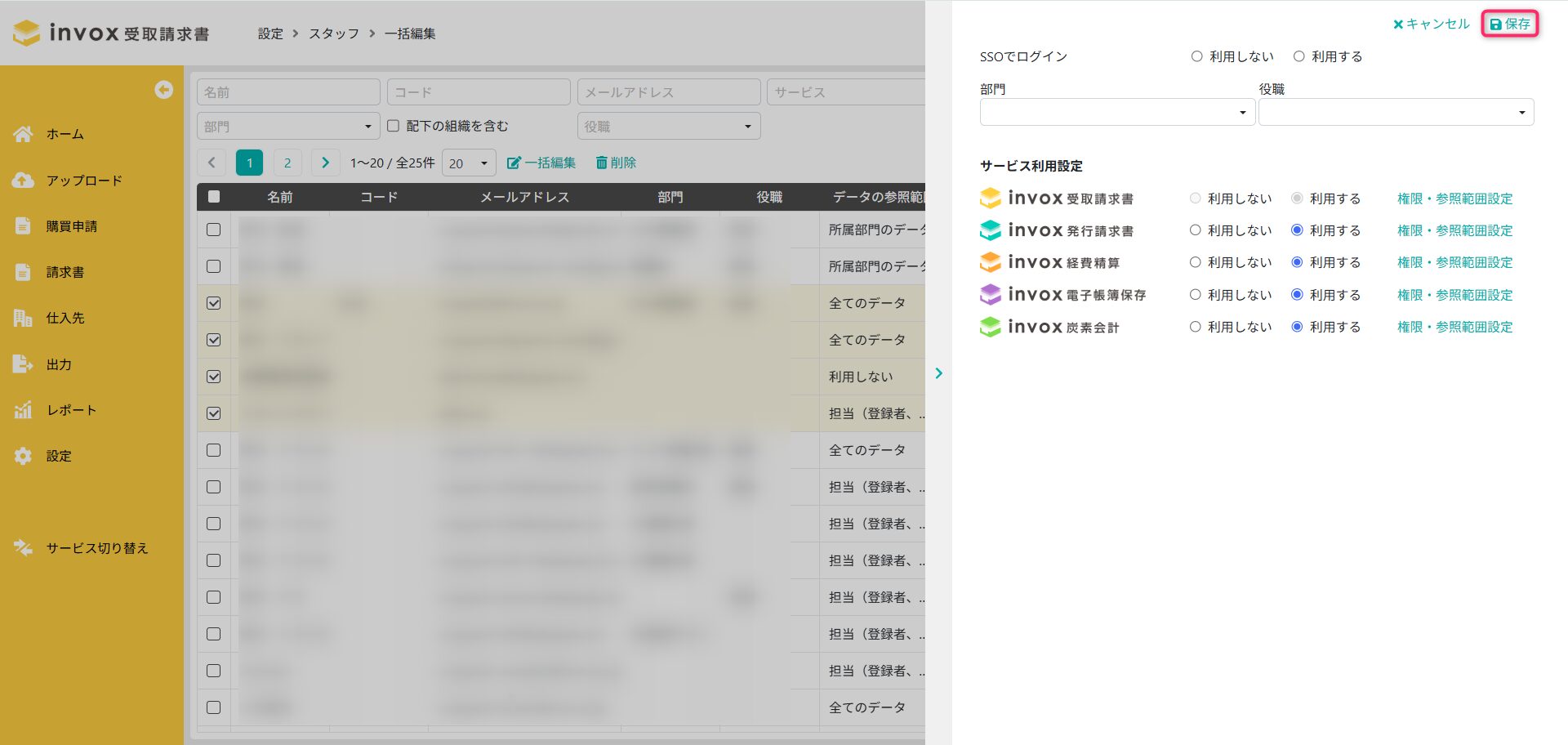The height and width of the screenshot is (745, 1568).
Task: Select page 1 in pagination
Action: tap(250, 163)
